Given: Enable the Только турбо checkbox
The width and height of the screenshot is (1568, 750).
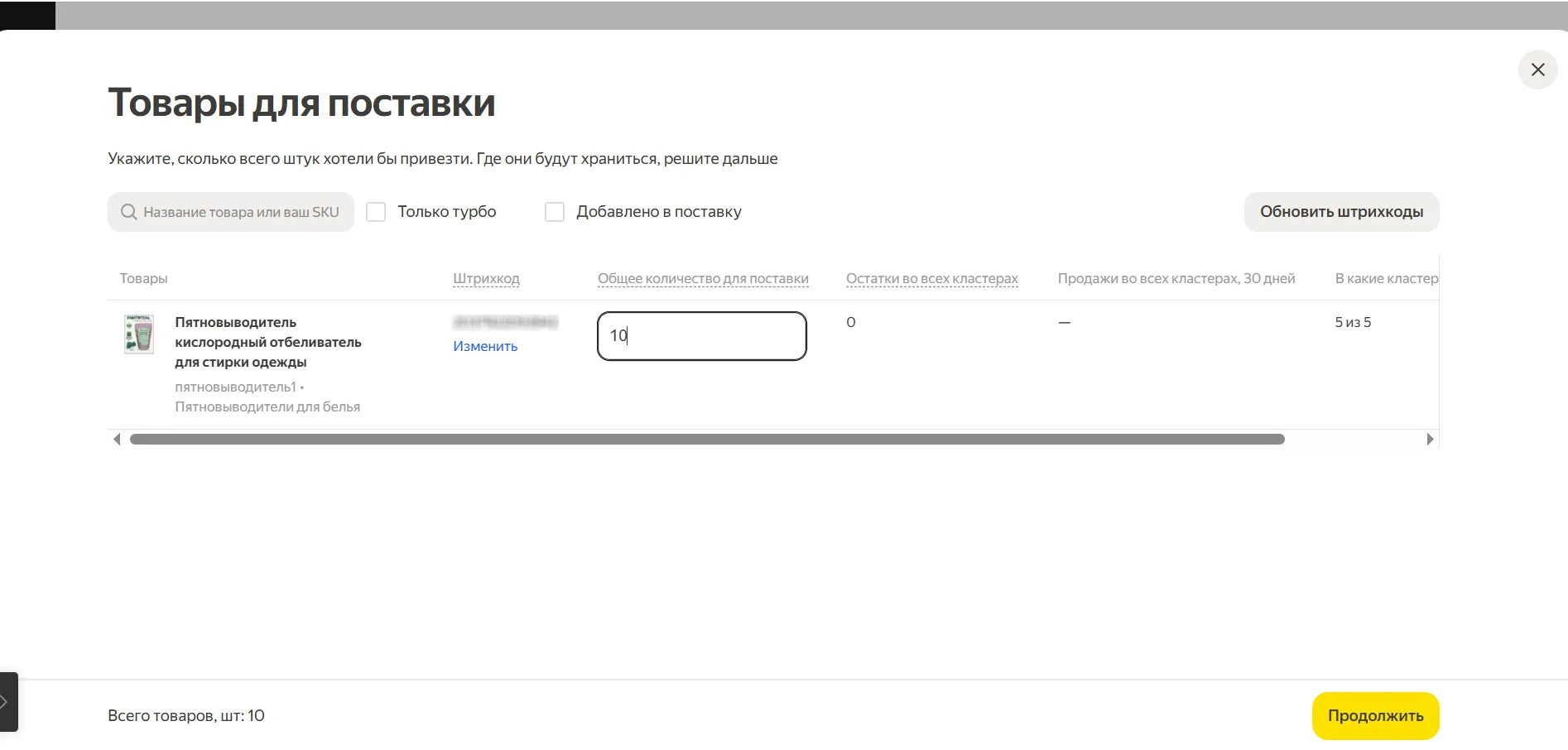Looking at the screenshot, I should pos(376,212).
